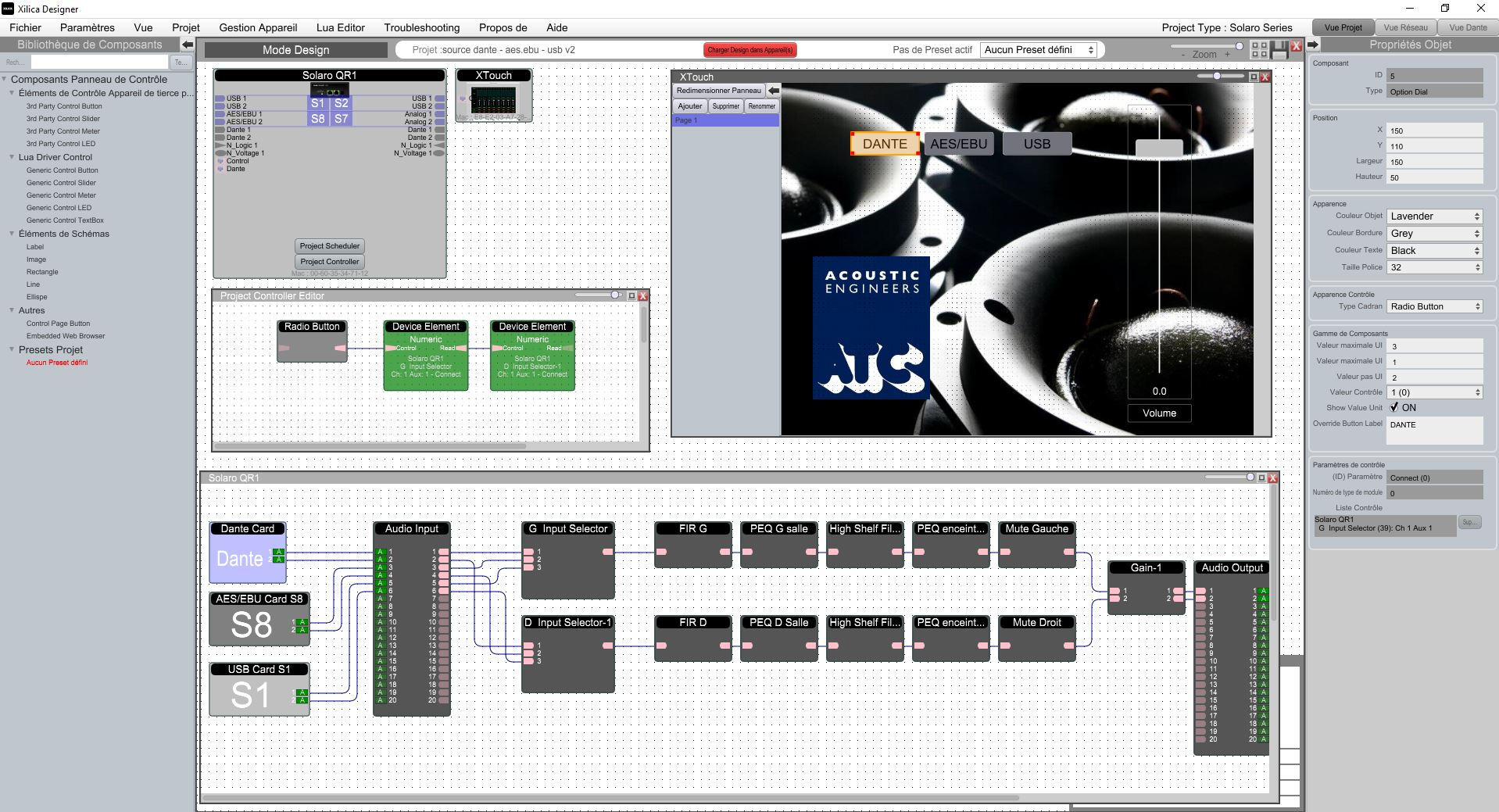This screenshot has width=1499, height=812.
Task: Open the Taille Police dropdown
Action: [x=1435, y=267]
